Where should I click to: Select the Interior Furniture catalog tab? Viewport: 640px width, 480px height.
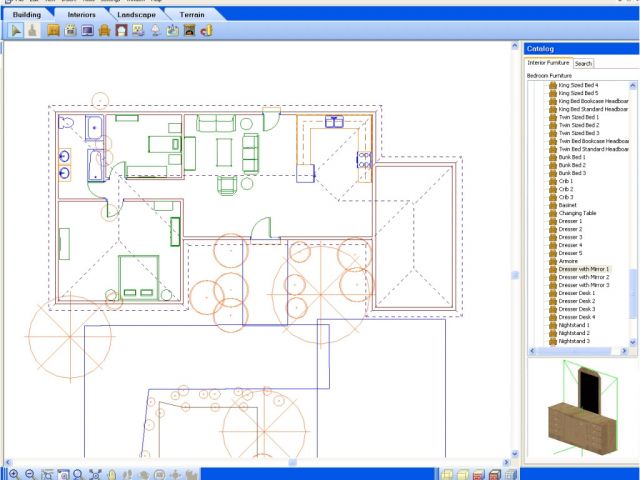[548, 63]
